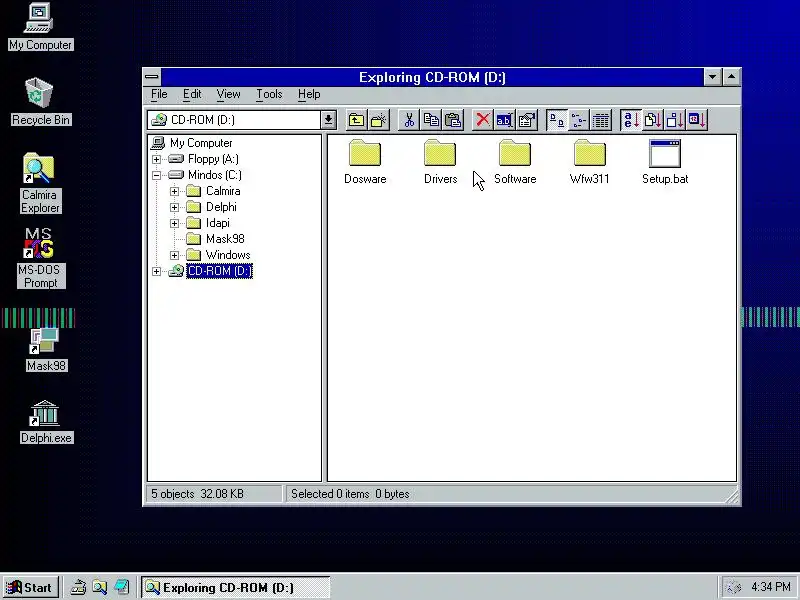
Task: Expand the Windows folder node
Action: coord(174,255)
